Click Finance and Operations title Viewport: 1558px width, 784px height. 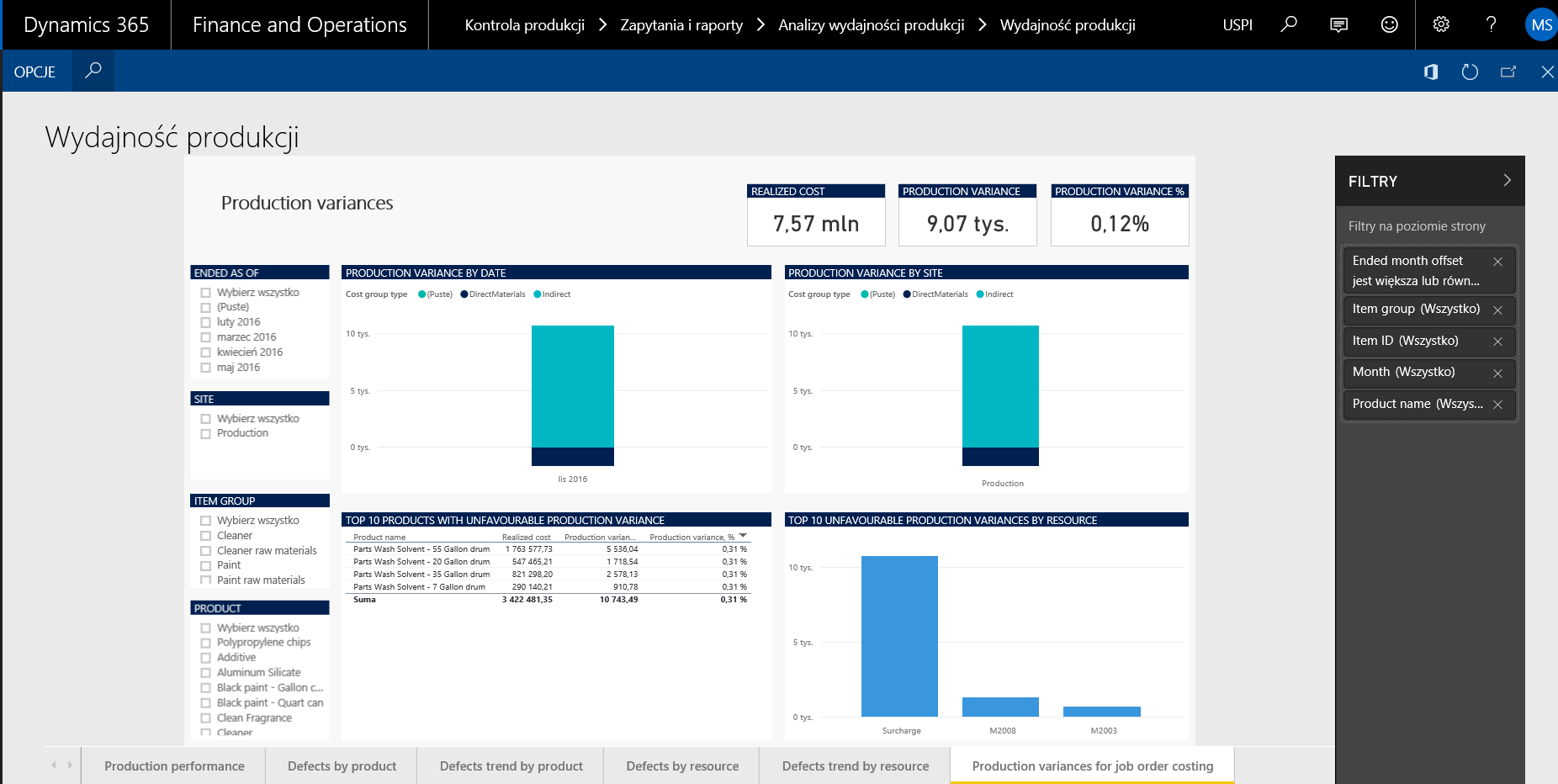coord(299,24)
